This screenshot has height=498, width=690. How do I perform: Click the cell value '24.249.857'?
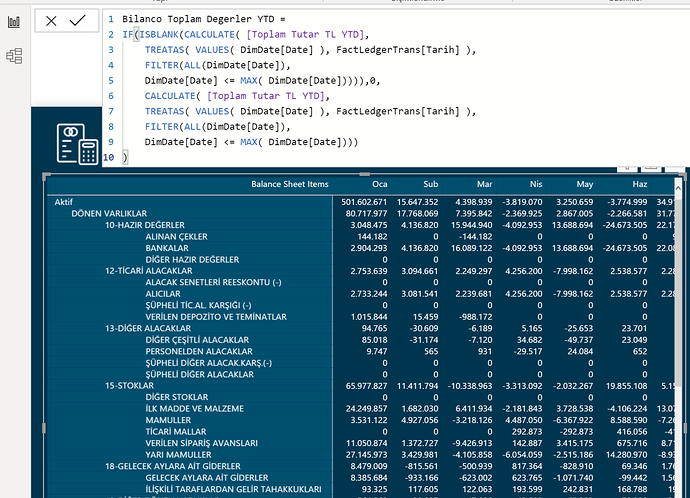click(367, 409)
